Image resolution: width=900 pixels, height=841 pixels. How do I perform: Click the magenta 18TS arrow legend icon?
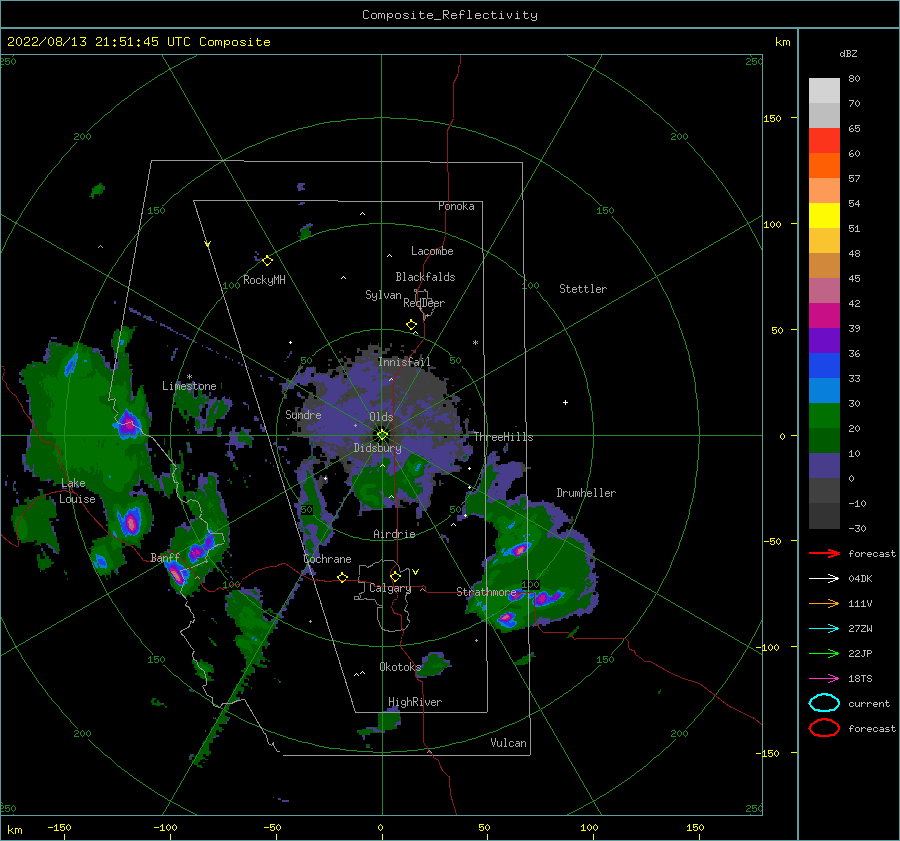pyautogui.click(x=824, y=679)
